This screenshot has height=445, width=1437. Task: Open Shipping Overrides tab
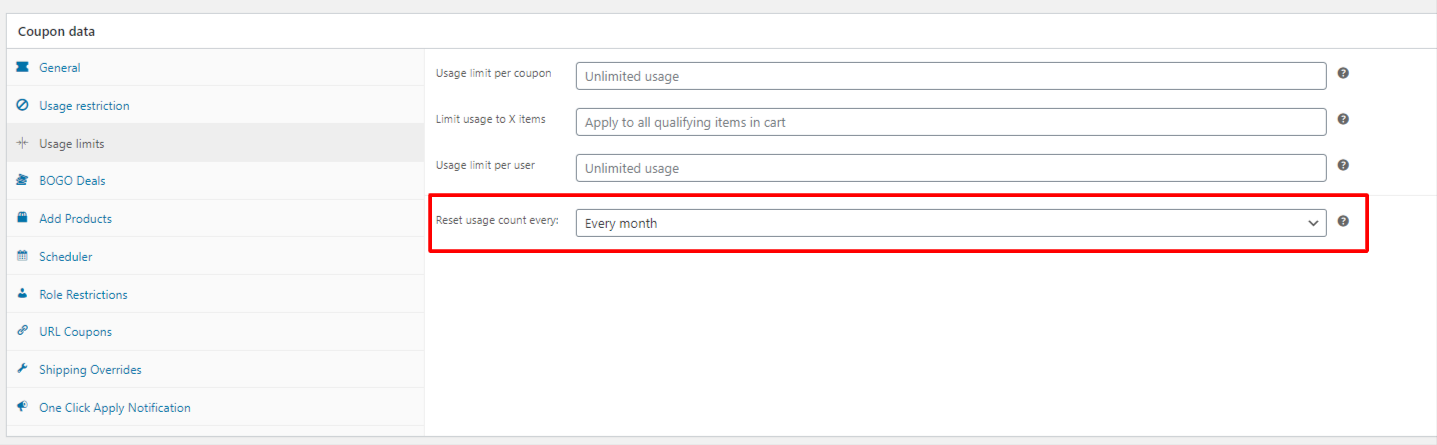click(x=216, y=369)
